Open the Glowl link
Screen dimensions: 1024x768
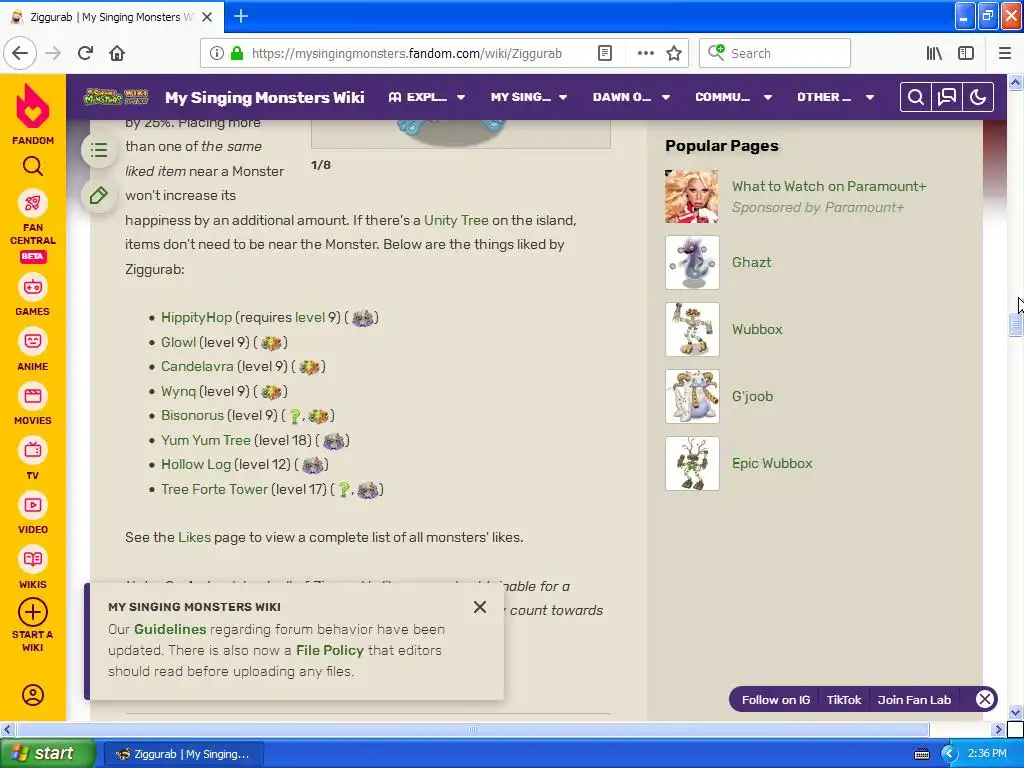pyautogui.click(x=178, y=342)
